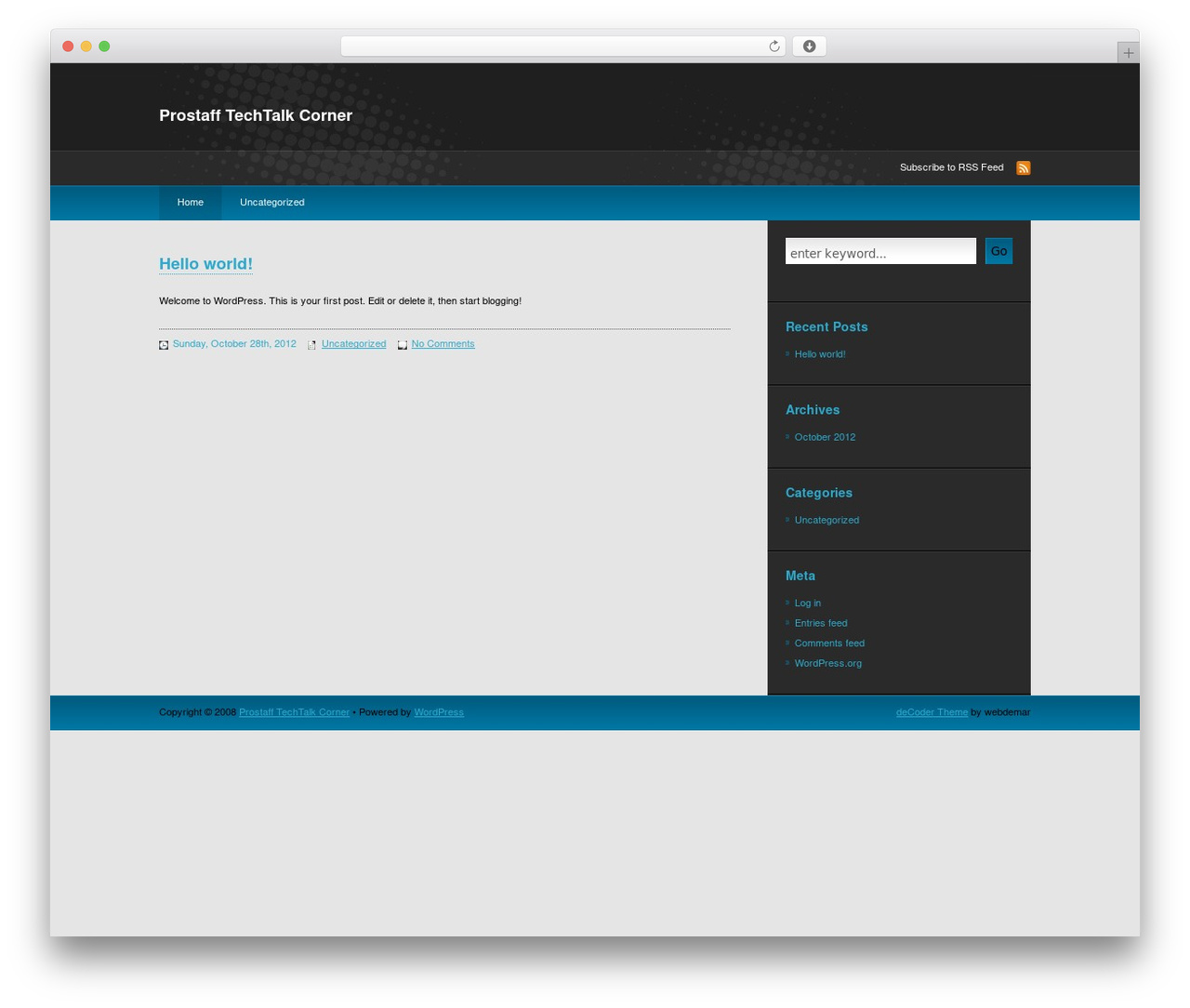1190x1008 pixels.
Task: Click the Meta sidebar heading
Action: (x=800, y=577)
